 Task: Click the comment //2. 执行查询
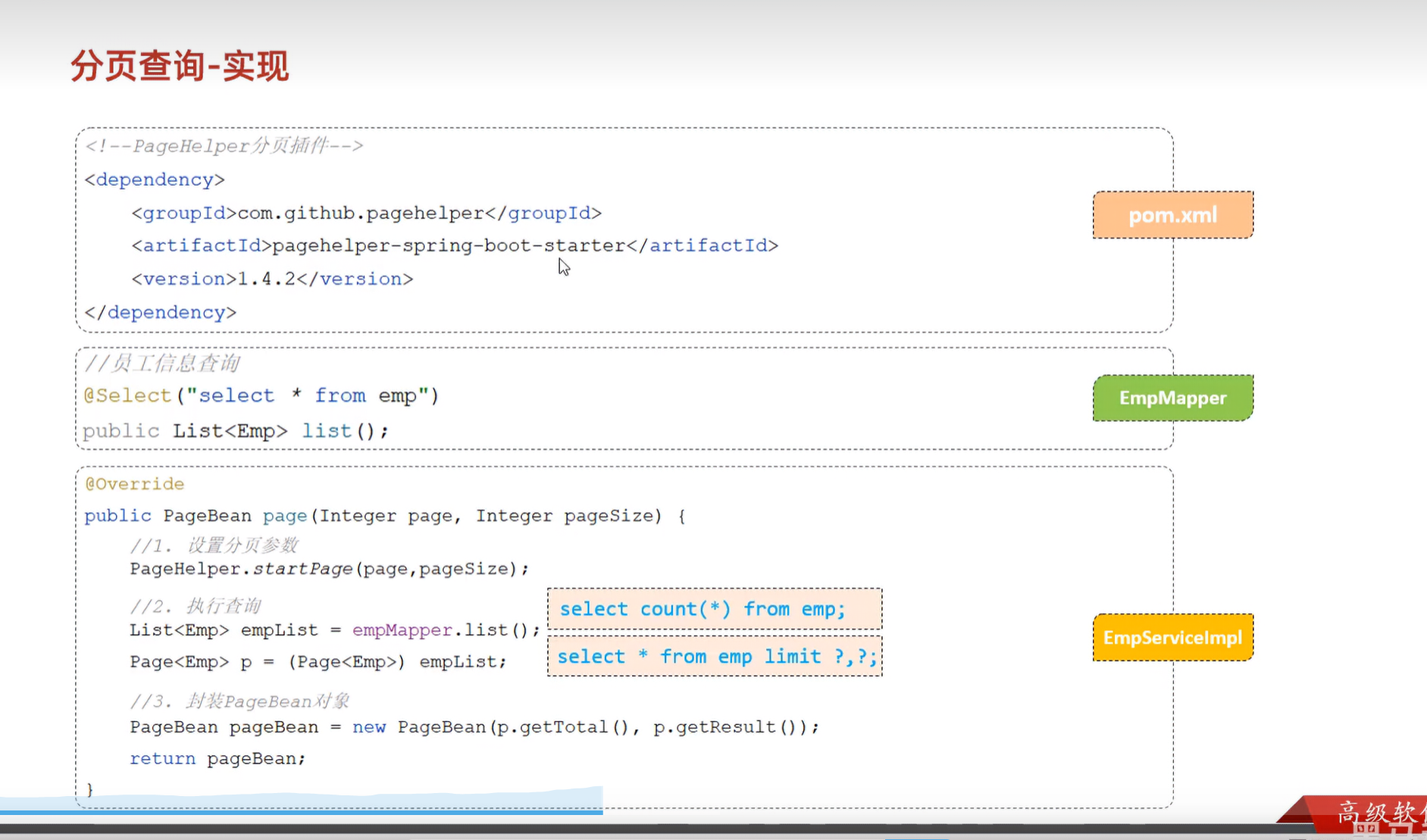(x=195, y=606)
